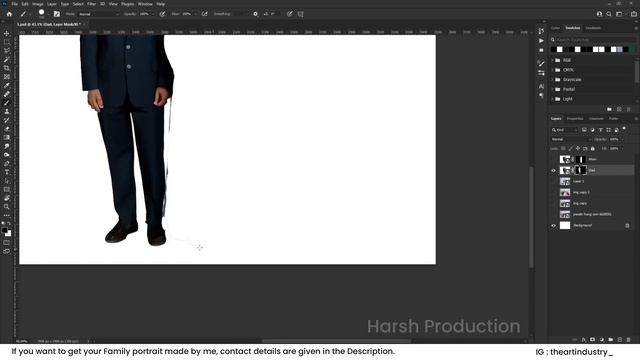Select the Lasso tool
Image resolution: width=640 pixels, height=360 pixels.
pyautogui.click(x=7, y=51)
